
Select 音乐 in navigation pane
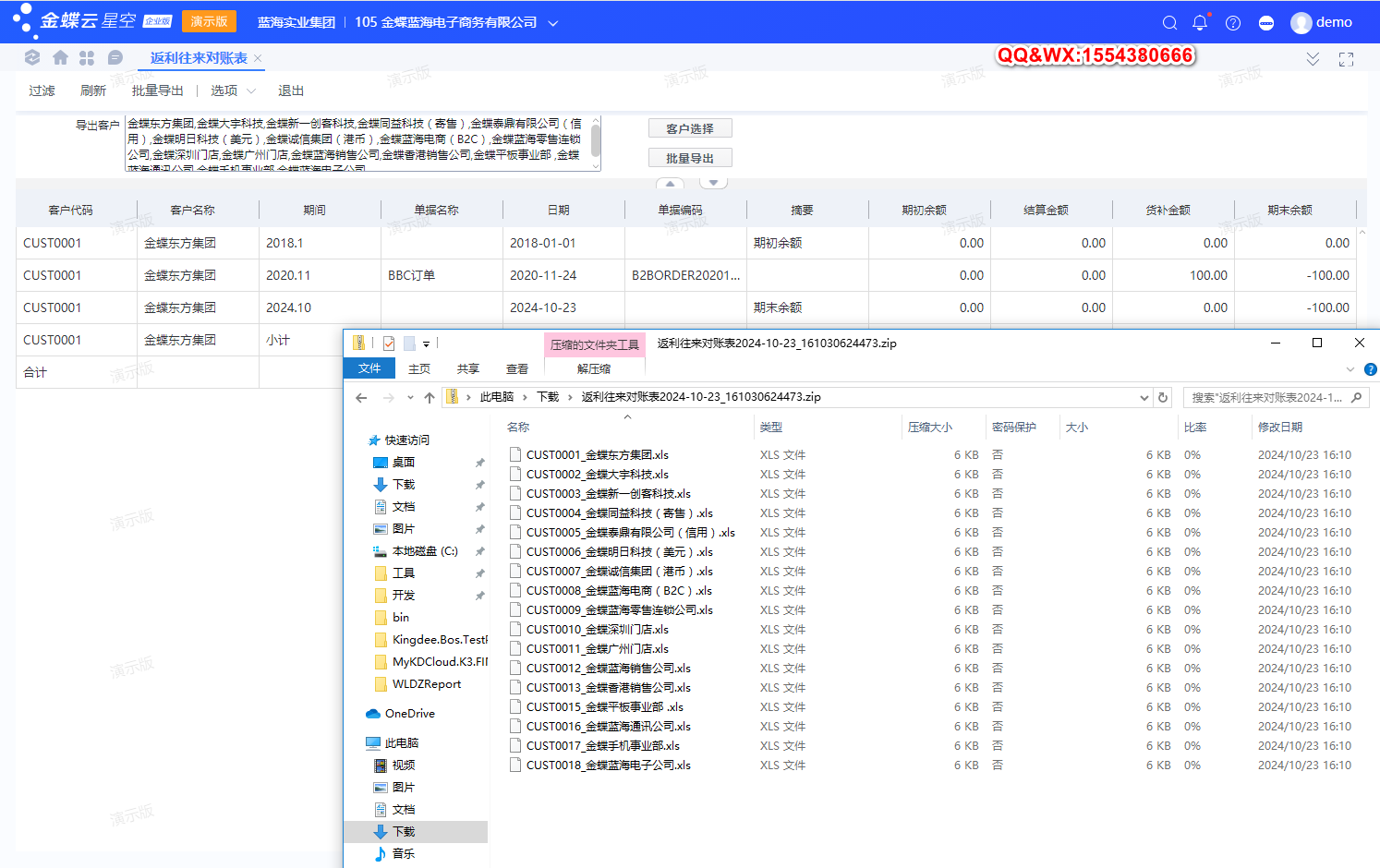pyautogui.click(x=404, y=854)
